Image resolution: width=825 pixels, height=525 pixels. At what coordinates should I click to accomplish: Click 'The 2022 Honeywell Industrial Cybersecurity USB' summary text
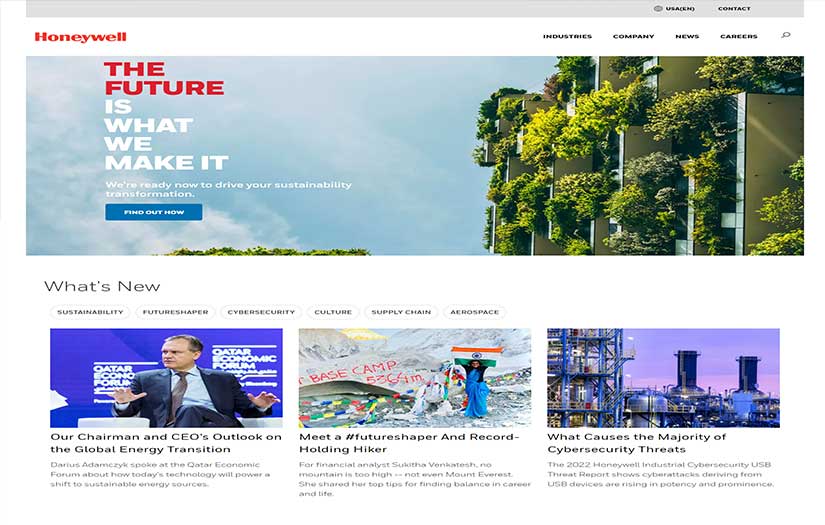660,474
